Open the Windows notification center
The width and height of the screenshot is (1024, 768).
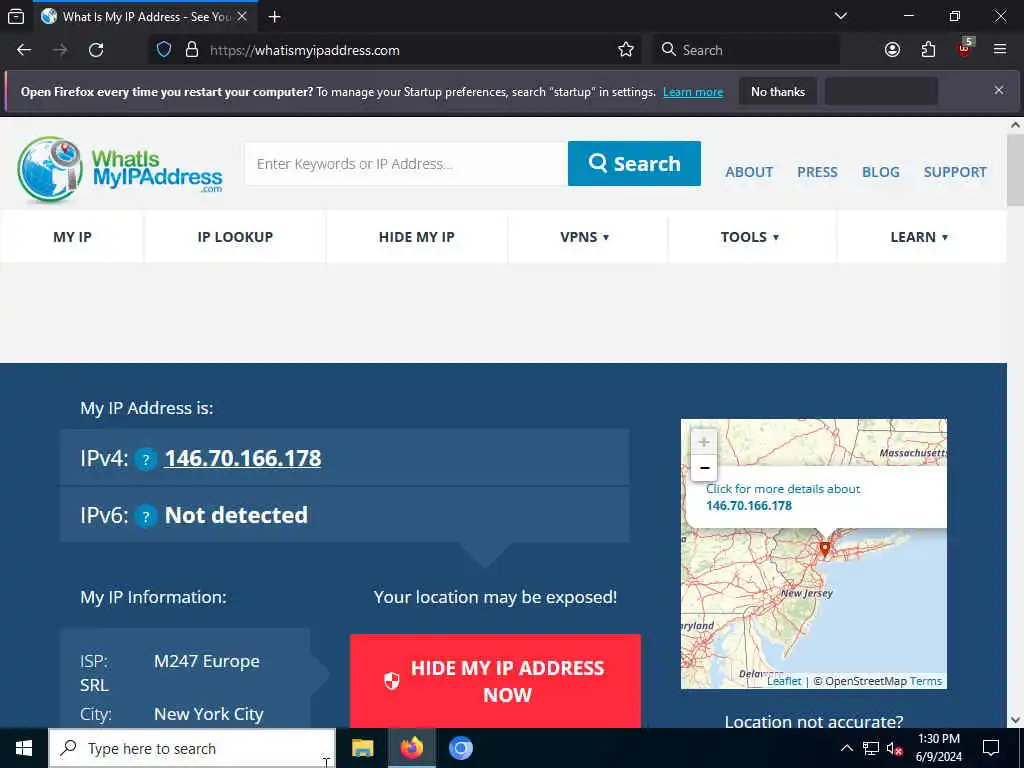point(991,748)
